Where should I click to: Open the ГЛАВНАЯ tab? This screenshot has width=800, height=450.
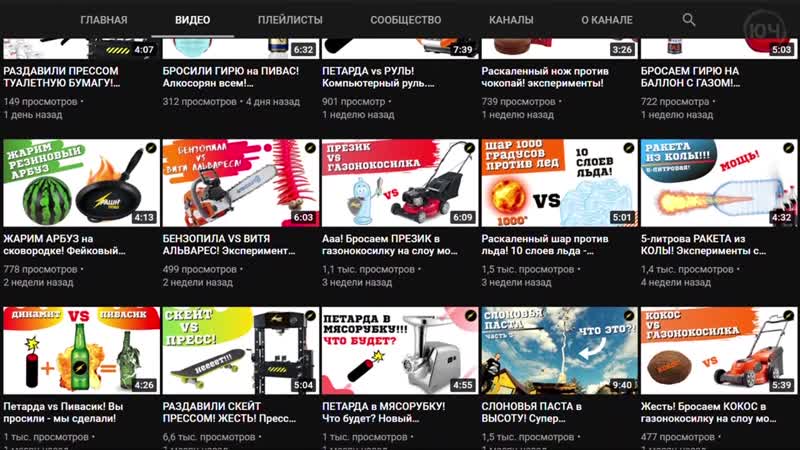(x=104, y=20)
